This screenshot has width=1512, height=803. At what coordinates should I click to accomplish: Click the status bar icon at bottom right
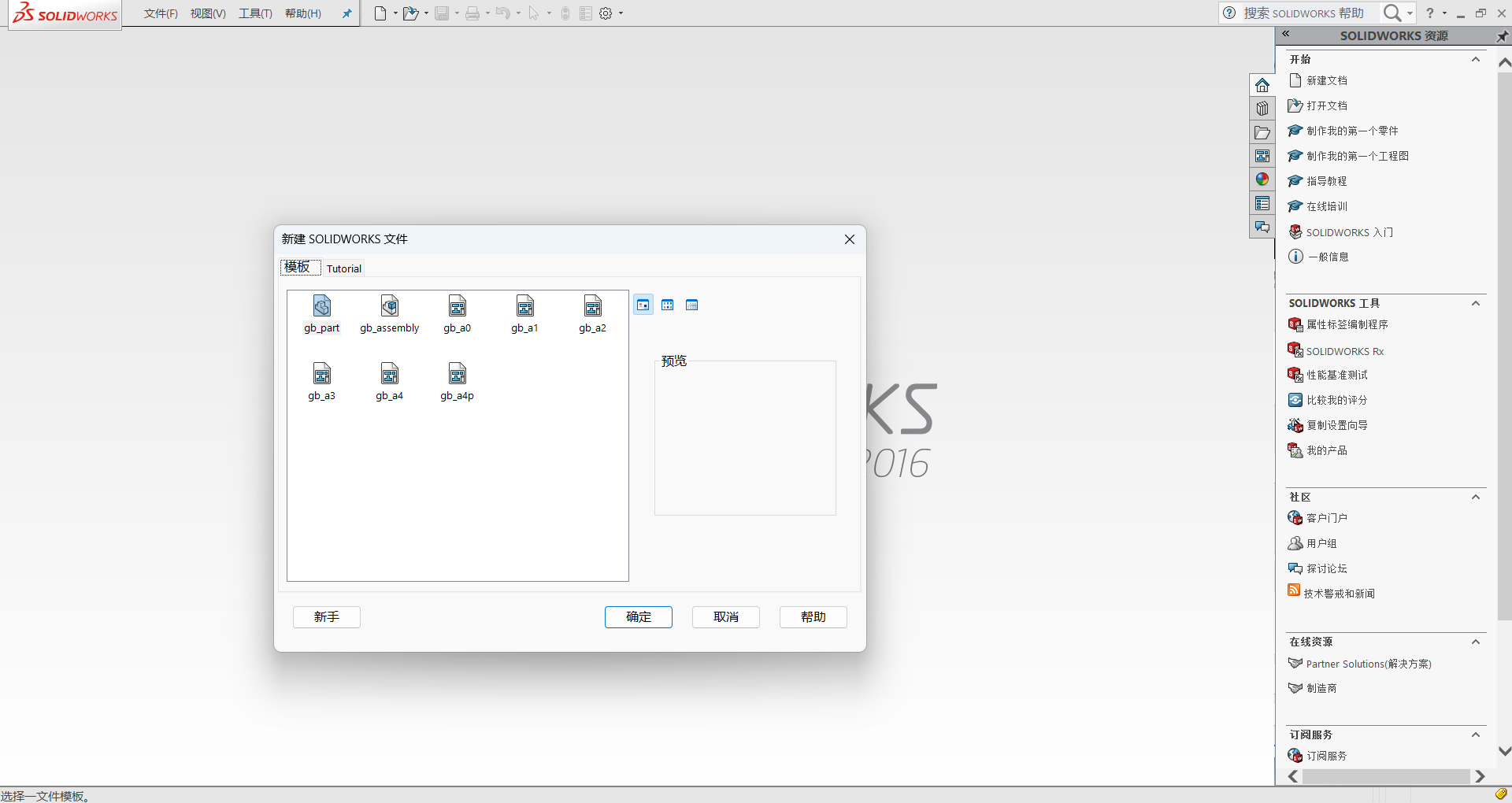[x=1501, y=794]
